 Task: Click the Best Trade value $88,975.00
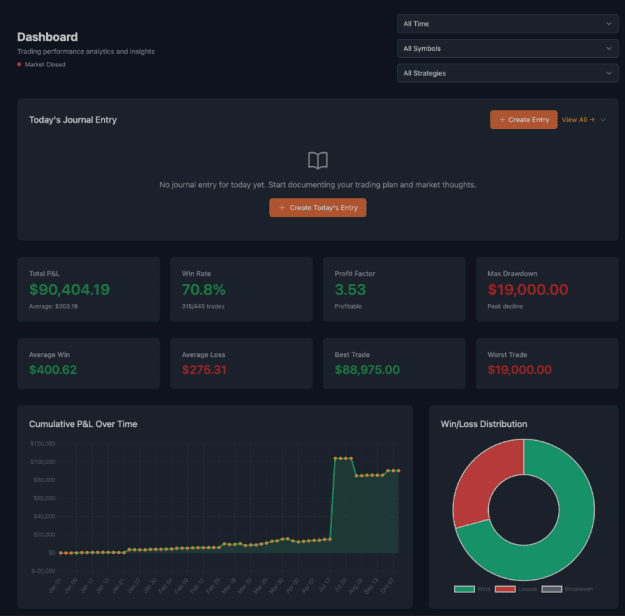pos(367,370)
